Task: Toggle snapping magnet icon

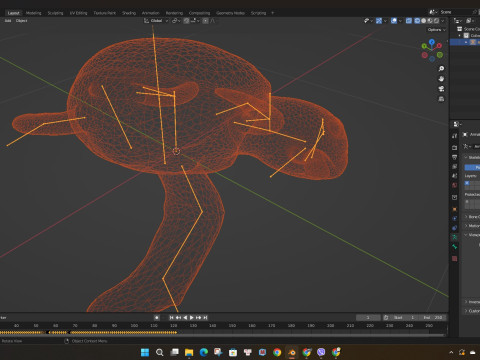Action: 186,21
